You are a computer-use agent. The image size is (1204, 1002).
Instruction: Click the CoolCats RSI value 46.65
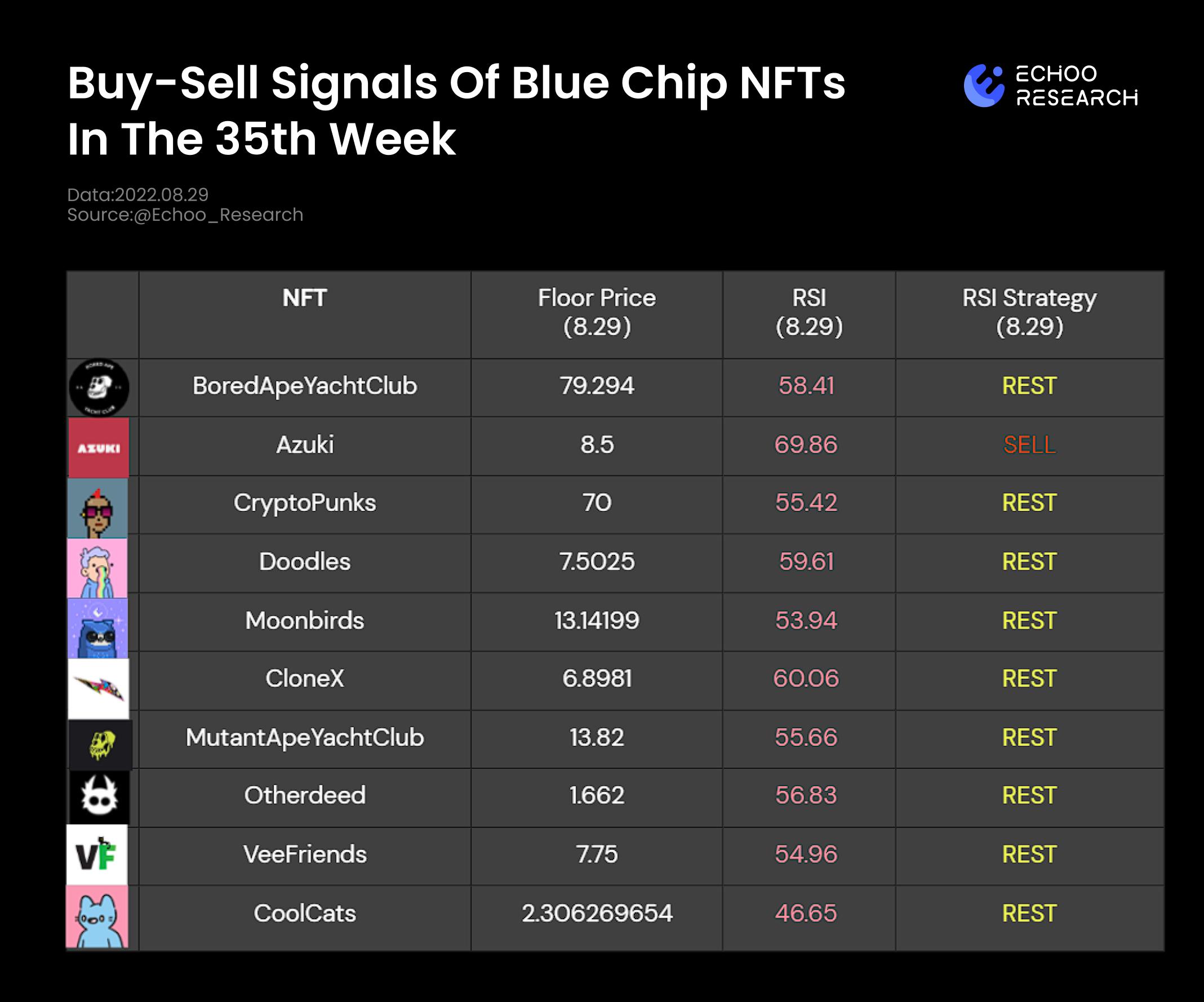click(x=806, y=913)
